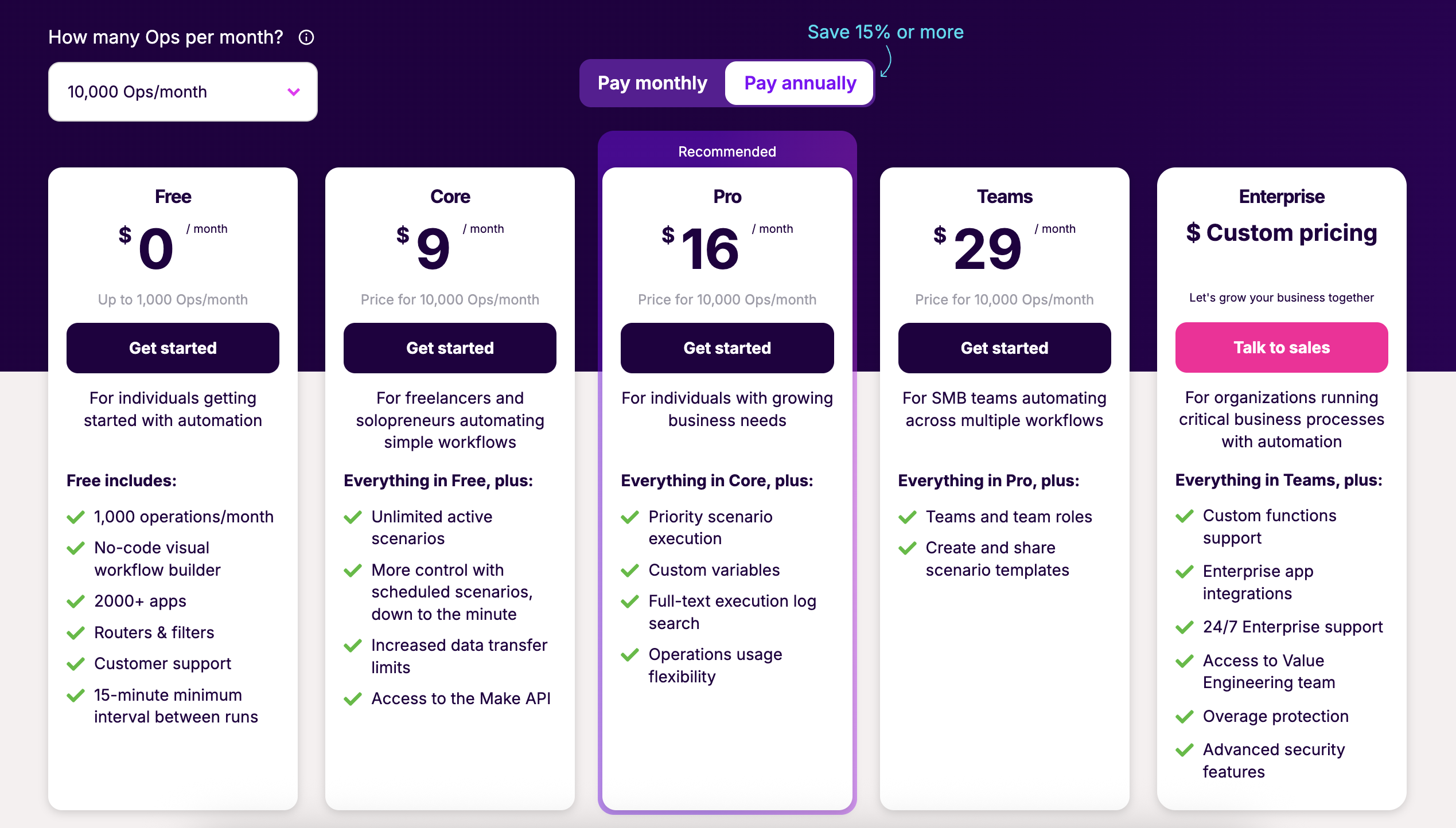Talk to sales about Enterprise pricing
The width and height of the screenshot is (1456, 828).
point(1282,347)
